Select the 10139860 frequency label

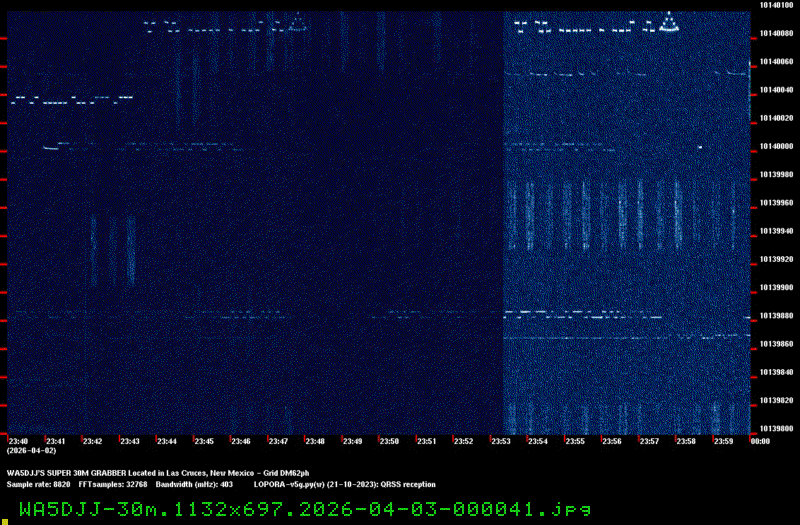pyautogui.click(x=776, y=344)
